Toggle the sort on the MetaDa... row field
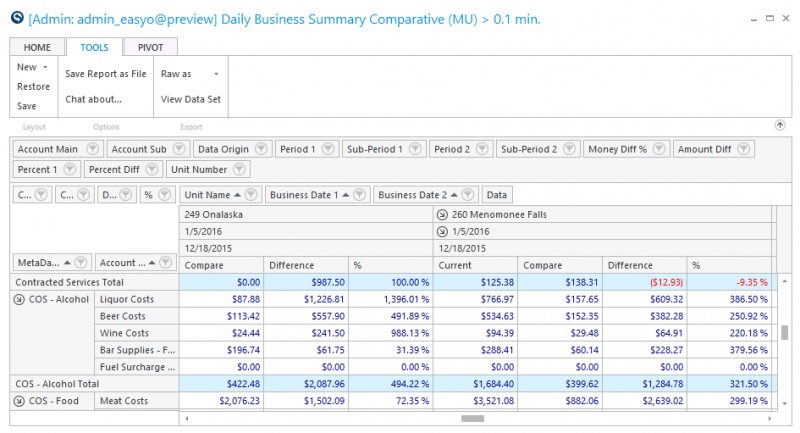This screenshot has width=800, height=433. [x=67, y=263]
